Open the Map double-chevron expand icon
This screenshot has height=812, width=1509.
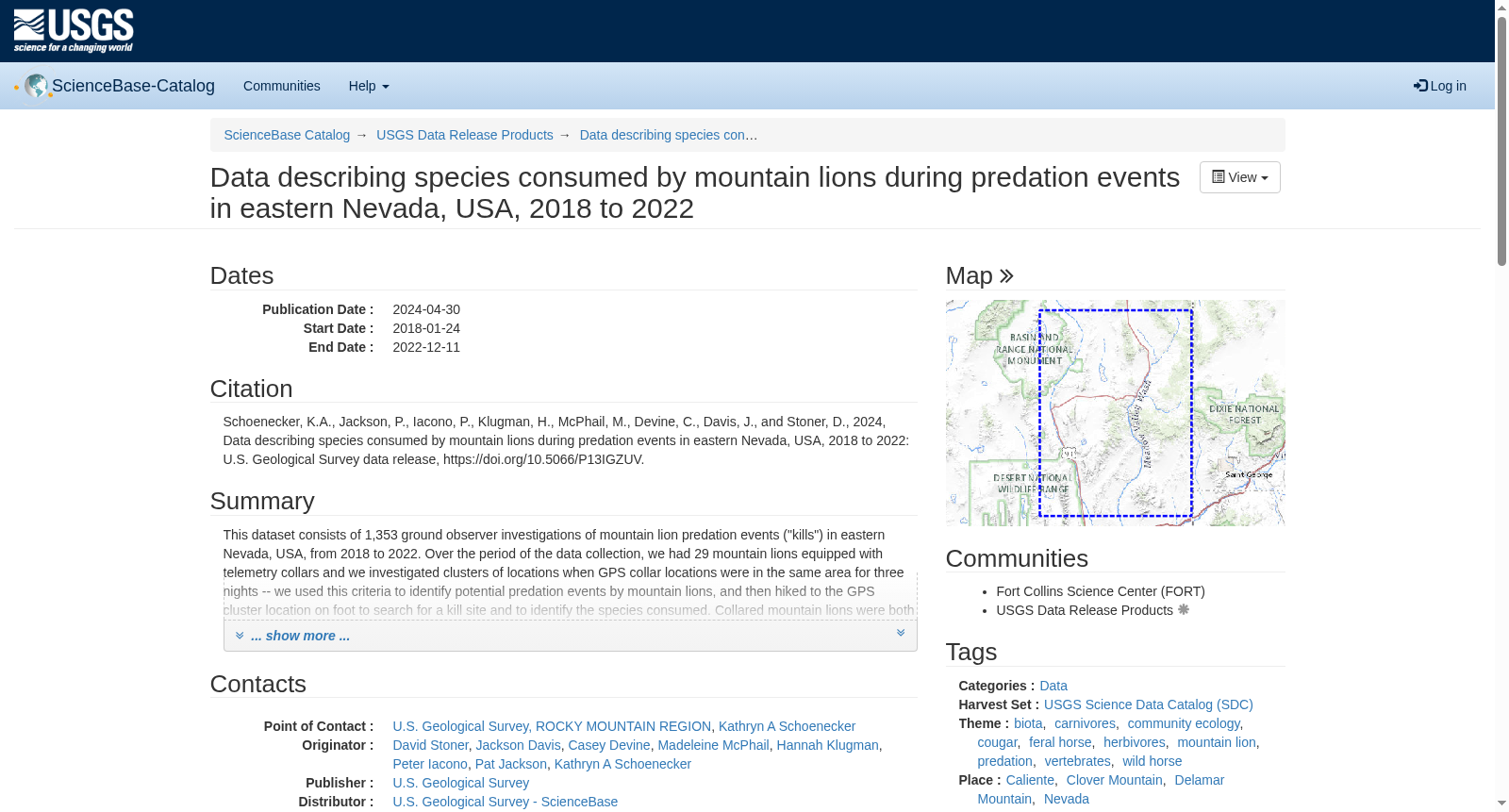(x=1006, y=276)
